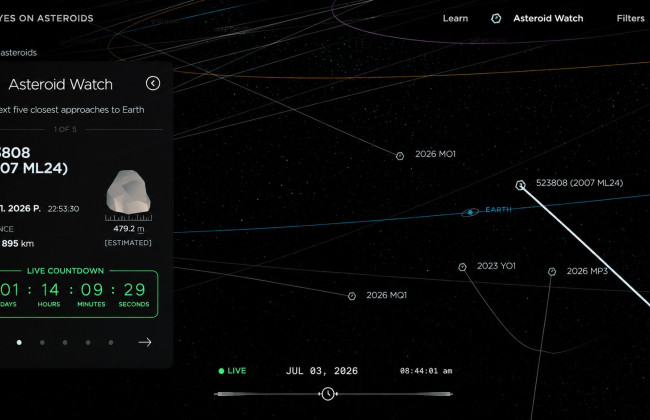
Task: Click the Asteroid Watch icon in top navigation
Action: [x=496, y=18]
